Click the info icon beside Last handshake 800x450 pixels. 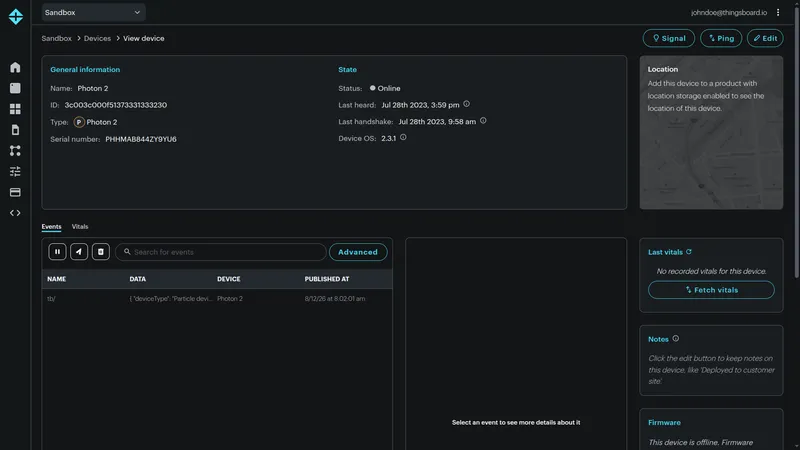point(483,121)
